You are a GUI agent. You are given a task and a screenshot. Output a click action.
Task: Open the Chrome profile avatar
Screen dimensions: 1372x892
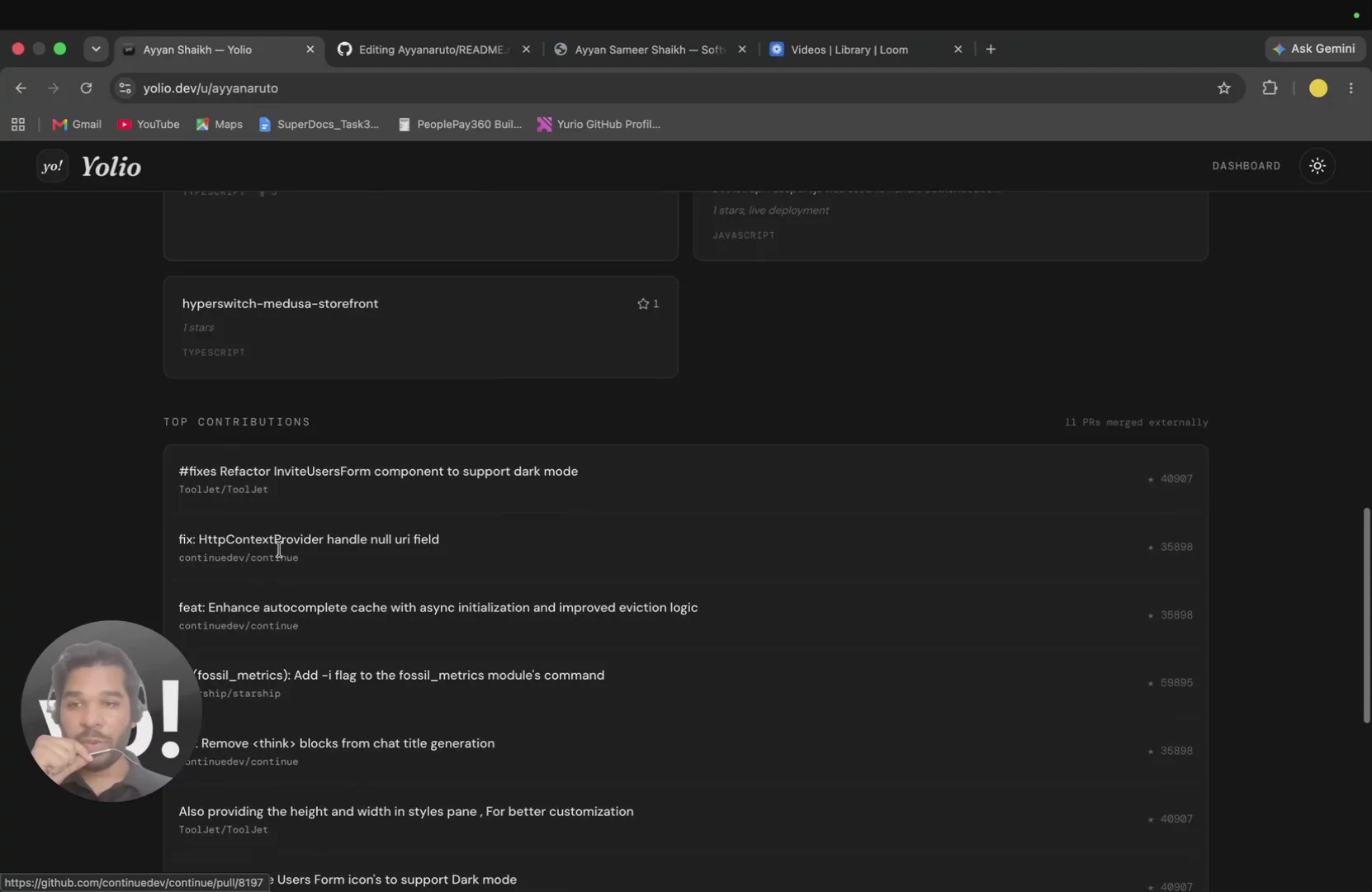coord(1318,88)
